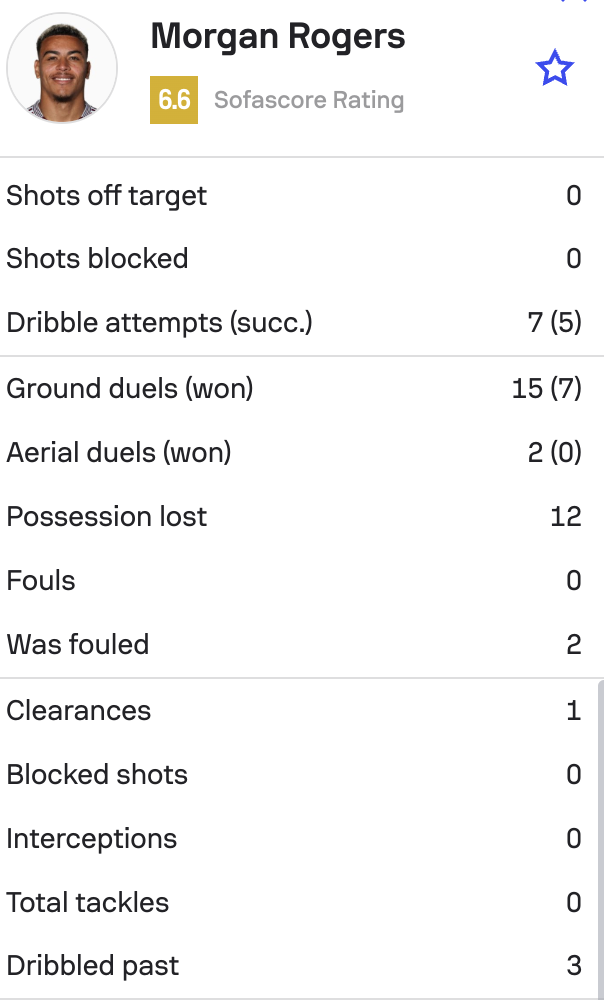The width and height of the screenshot is (604, 1000).
Task: Select the Shots blocked stat row
Action: (x=302, y=259)
